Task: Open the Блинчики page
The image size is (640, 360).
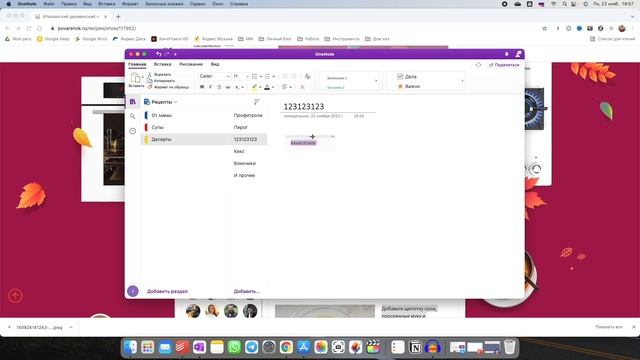Action: click(248, 163)
